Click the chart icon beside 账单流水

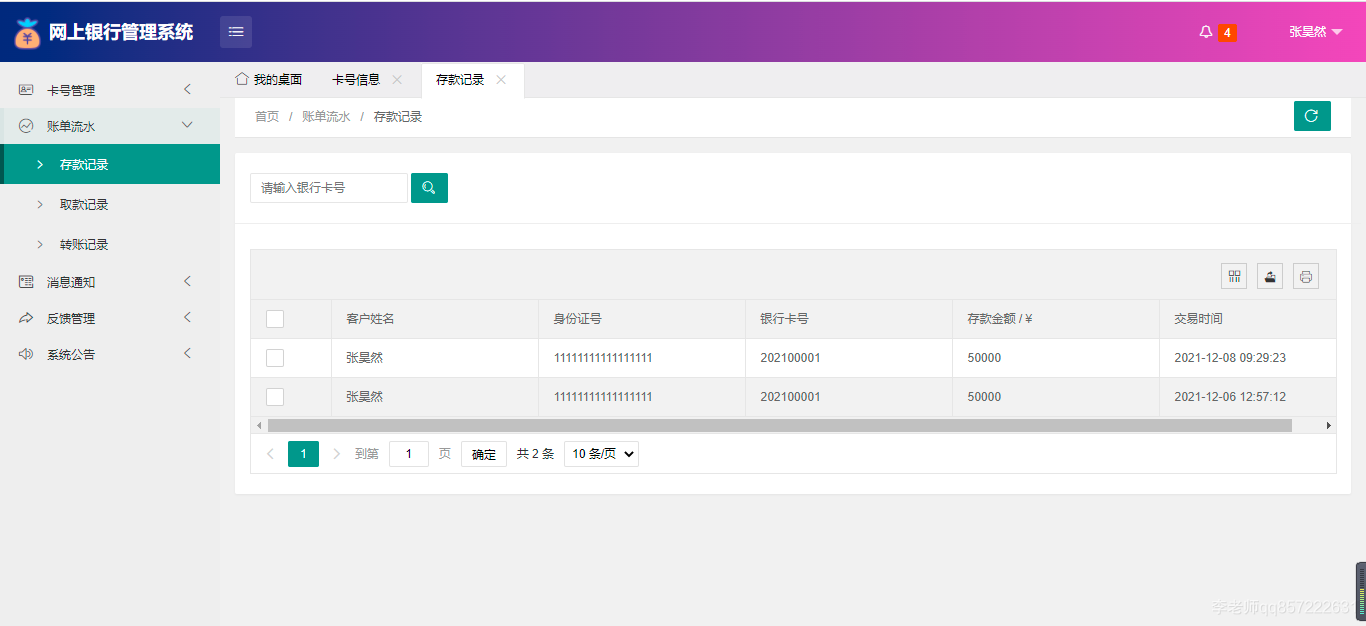(x=26, y=126)
